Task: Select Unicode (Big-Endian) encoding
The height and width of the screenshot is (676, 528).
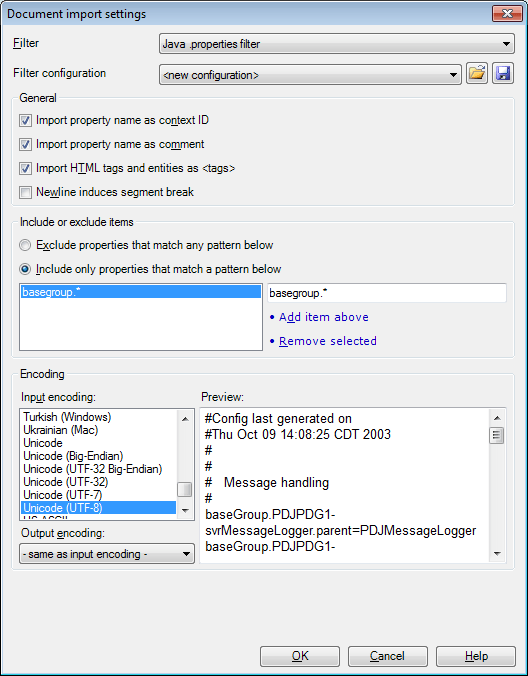Action: click(98, 456)
